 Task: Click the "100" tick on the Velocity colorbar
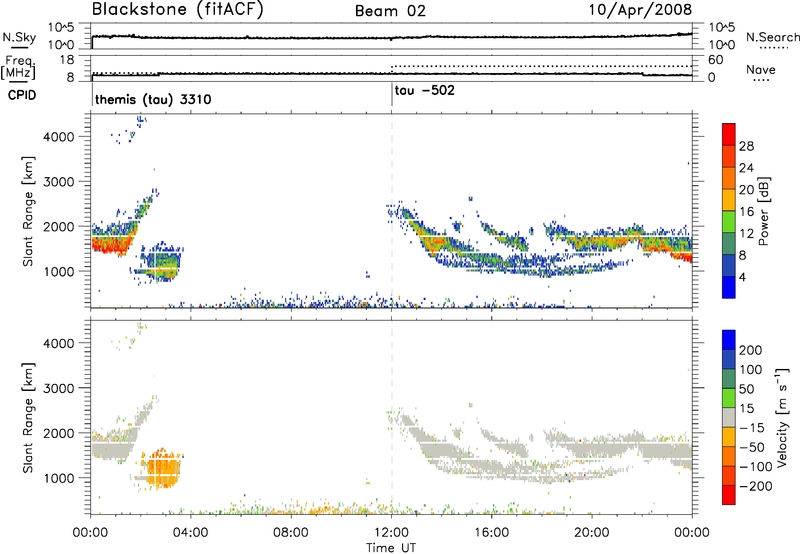pos(750,369)
